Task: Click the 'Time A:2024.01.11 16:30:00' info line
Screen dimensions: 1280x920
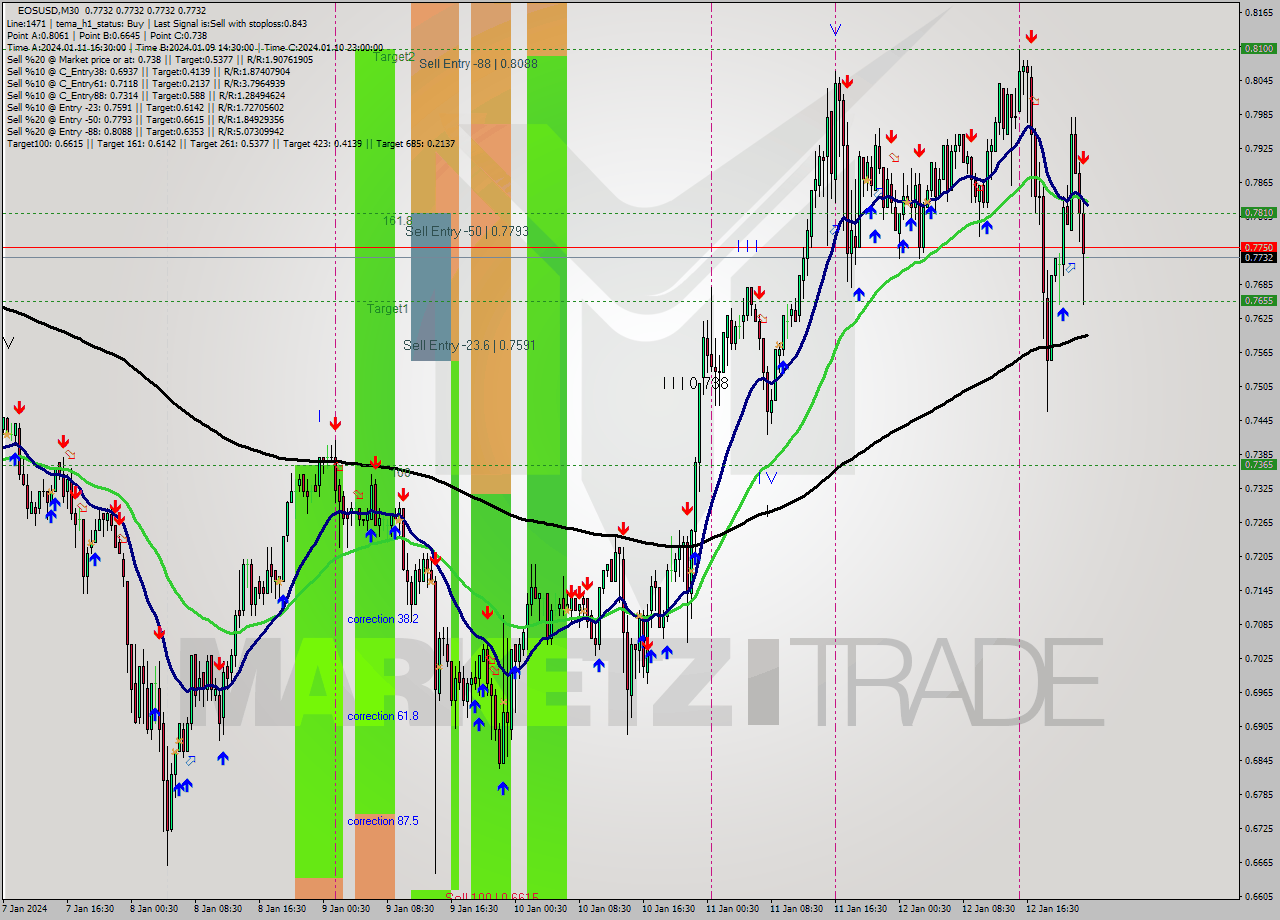Action: click(x=195, y=47)
